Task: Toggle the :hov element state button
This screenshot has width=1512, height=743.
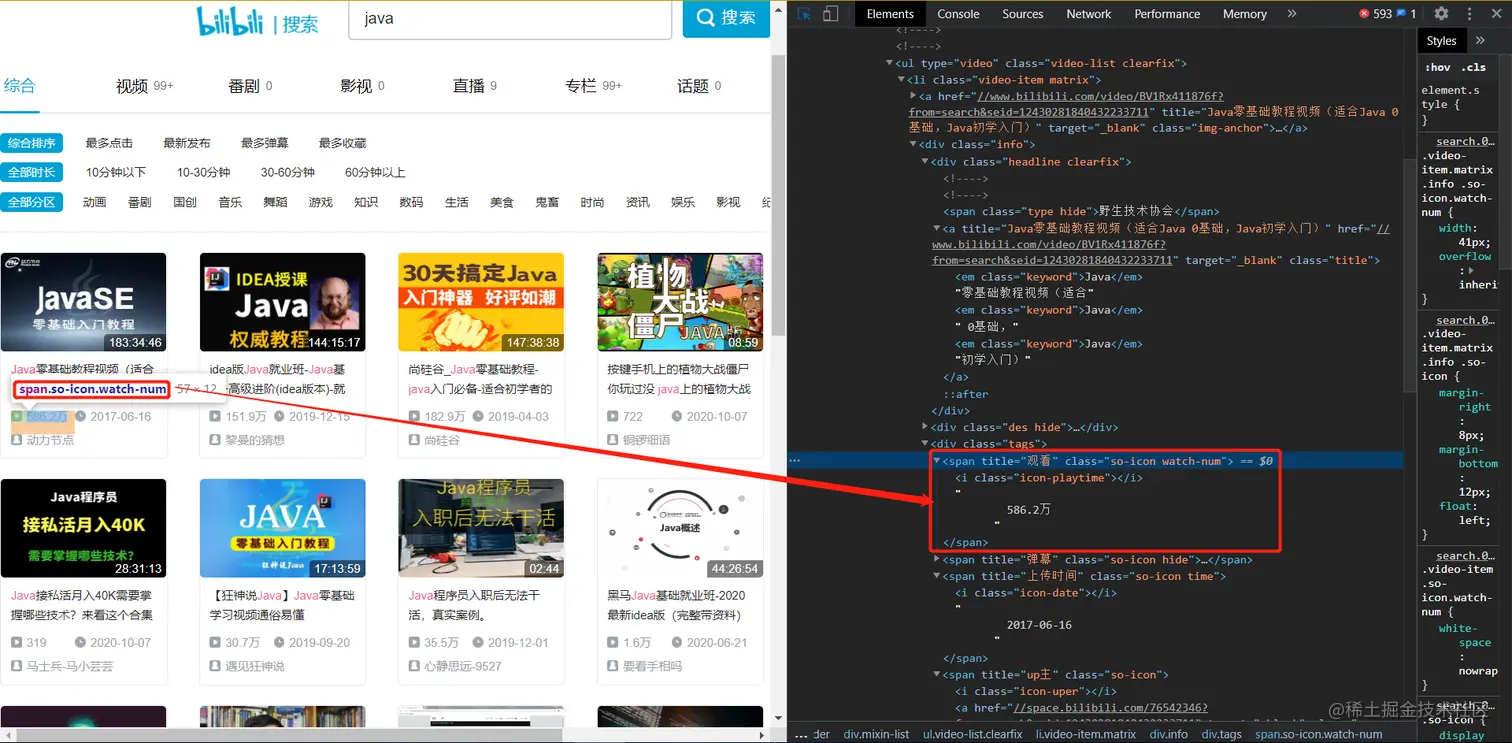Action: pos(1438,68)
